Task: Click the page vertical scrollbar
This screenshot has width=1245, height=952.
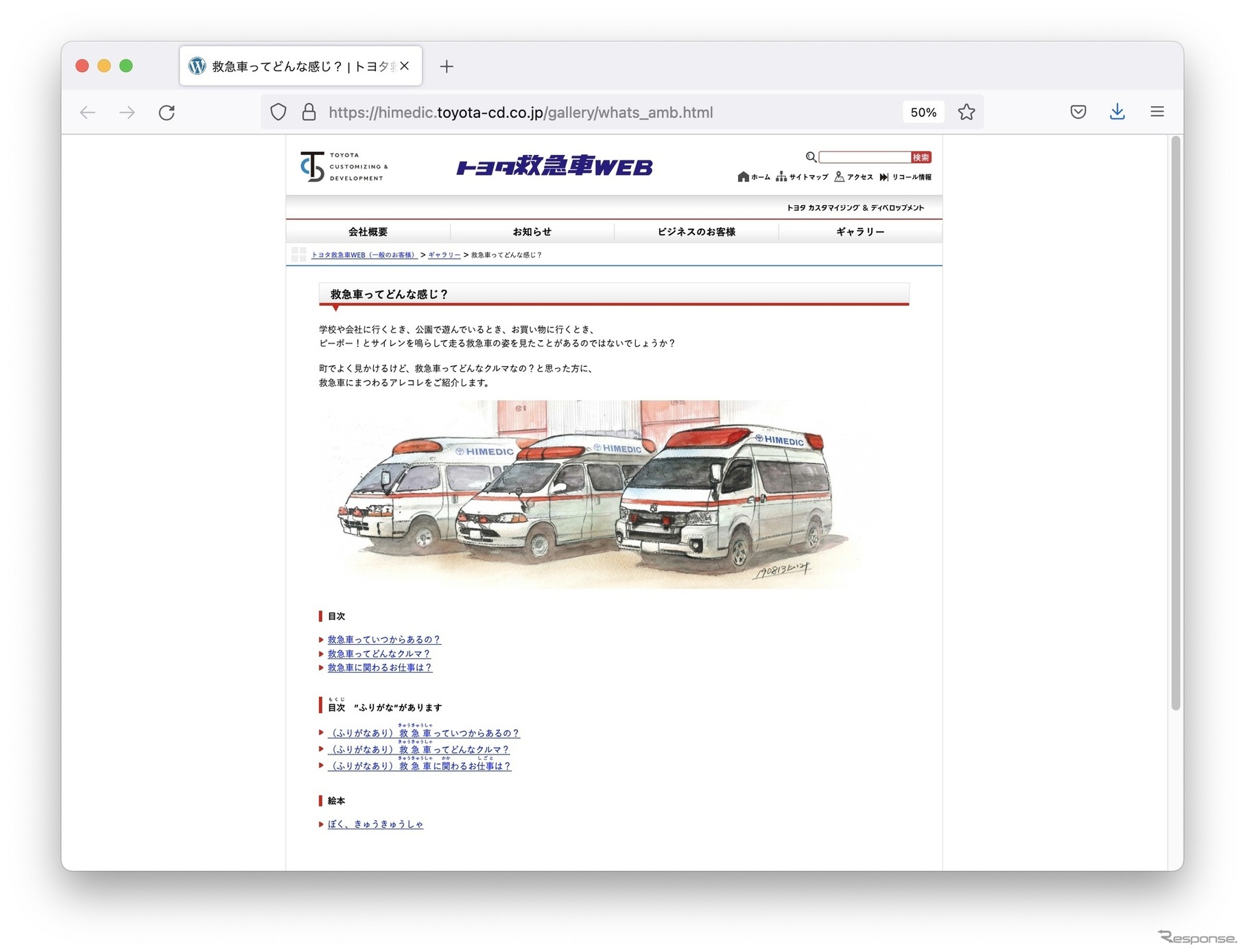Action: 1175,422
